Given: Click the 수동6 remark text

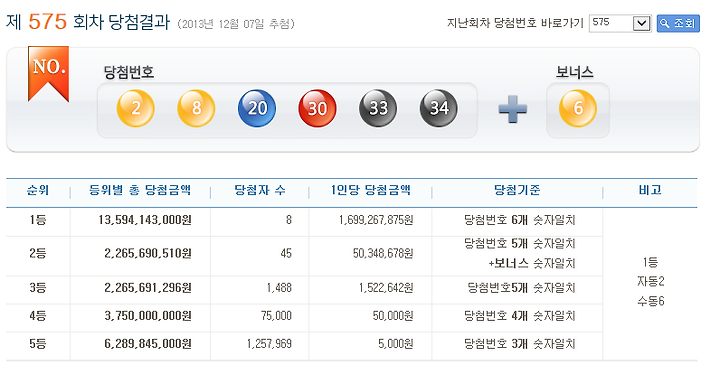Looking at the screenshot, I should [651, 301].
